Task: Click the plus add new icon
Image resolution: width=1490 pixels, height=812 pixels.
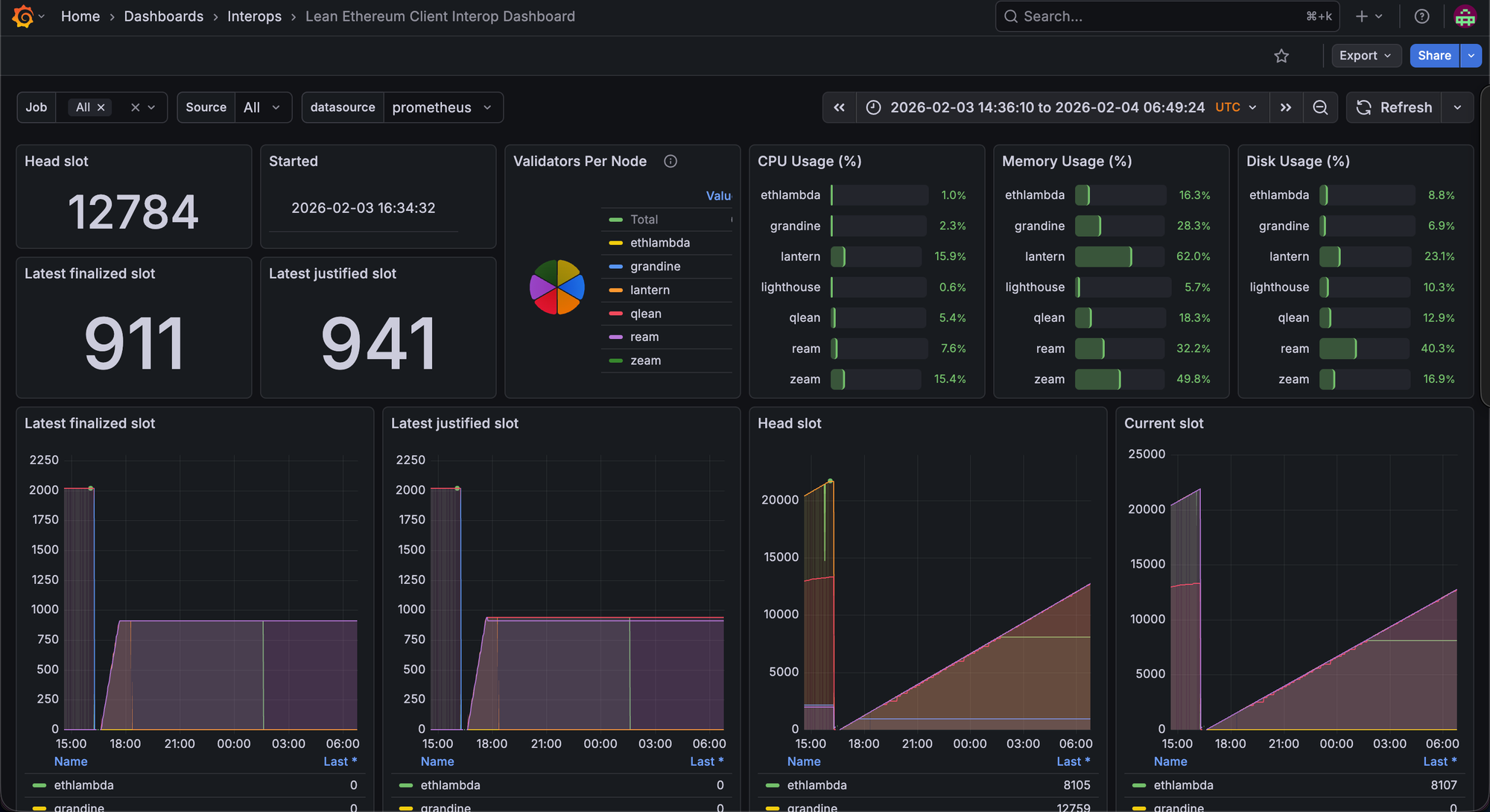Action: (x=1362, y=16)
